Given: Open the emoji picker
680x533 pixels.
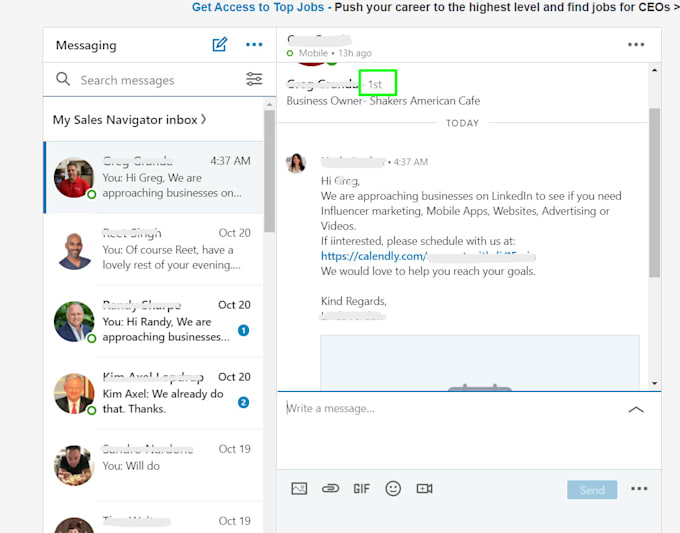Looking at the screenshot, I should click(x=393, y=489).
